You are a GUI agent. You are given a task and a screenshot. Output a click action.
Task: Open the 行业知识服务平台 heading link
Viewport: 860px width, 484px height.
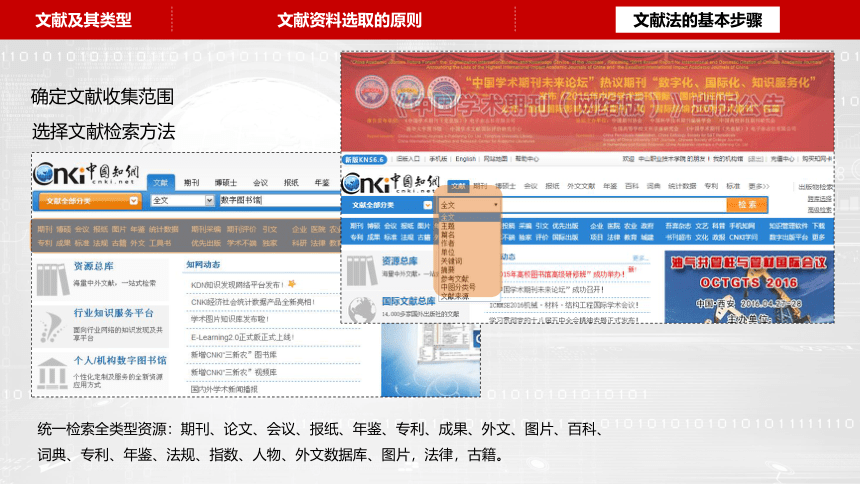(x=114, y=313)
